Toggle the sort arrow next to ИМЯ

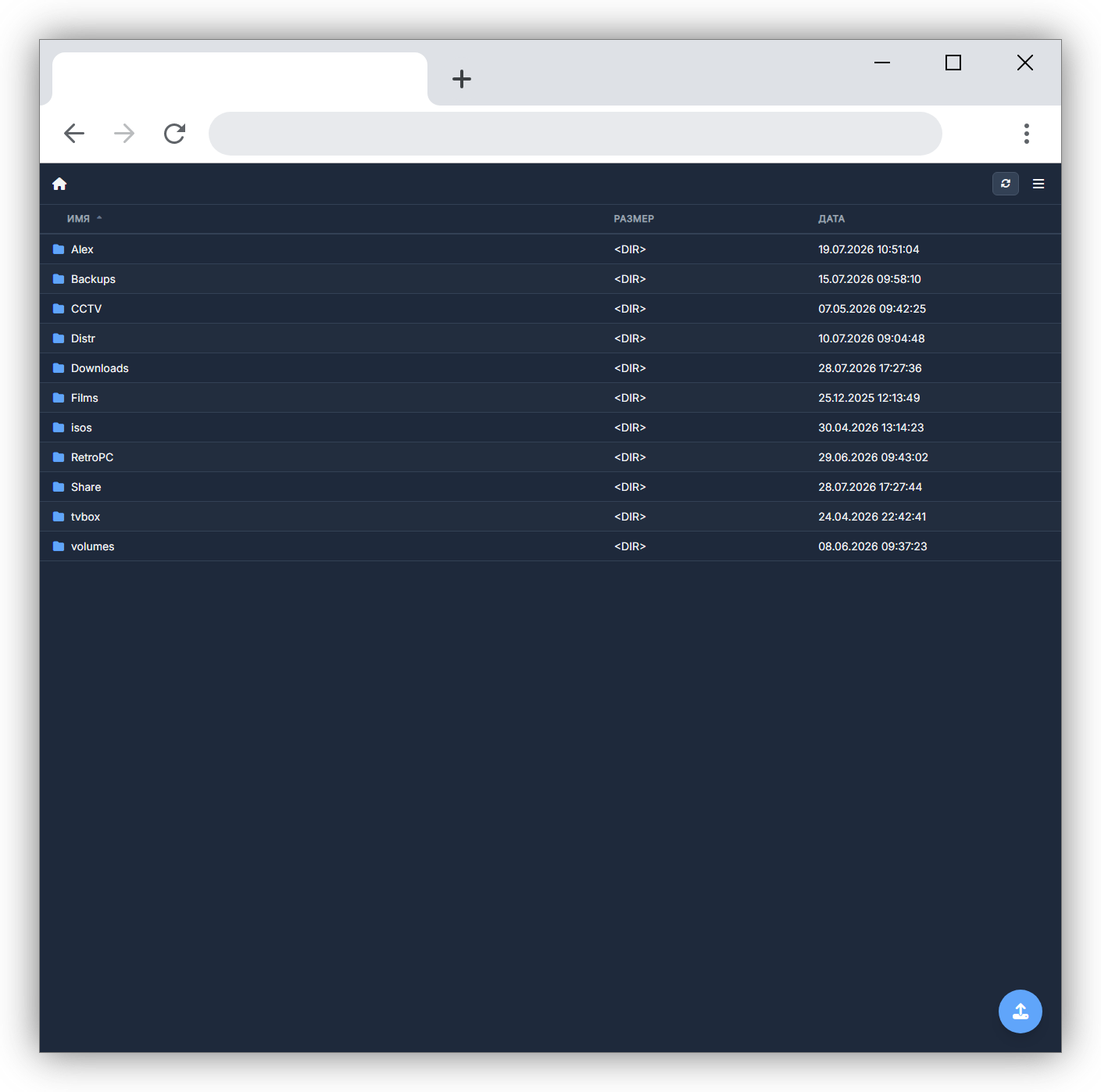99,218
